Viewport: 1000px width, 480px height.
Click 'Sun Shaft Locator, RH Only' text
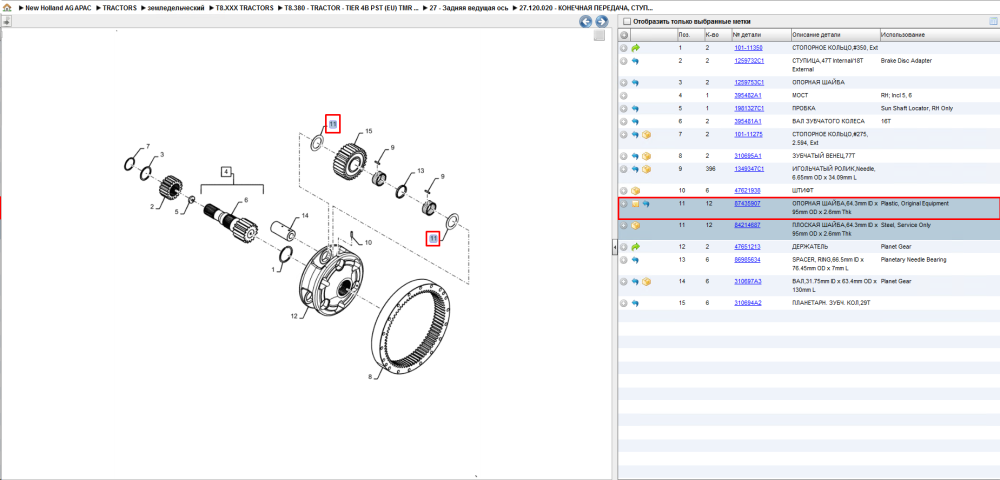pyautogui.click(x=916, y=108)
